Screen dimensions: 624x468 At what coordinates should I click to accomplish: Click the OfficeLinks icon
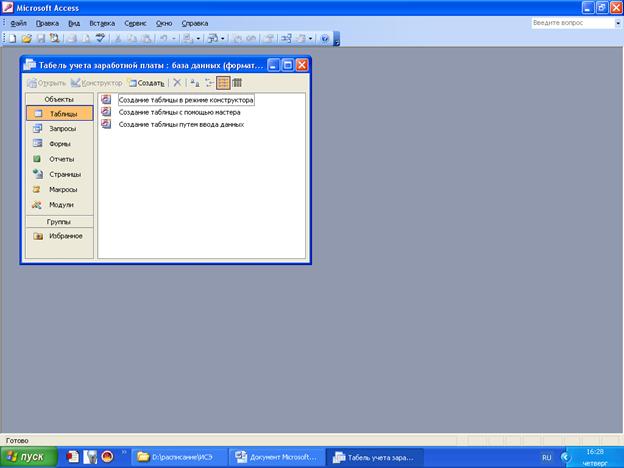[188, 39]
